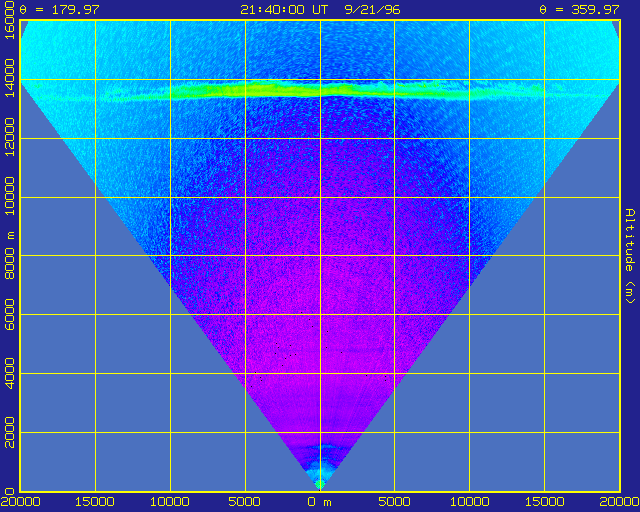The height and width of the screenshot is (512, 640).
Task: Click the θ = 179.97 label
Action: [59, 9]
